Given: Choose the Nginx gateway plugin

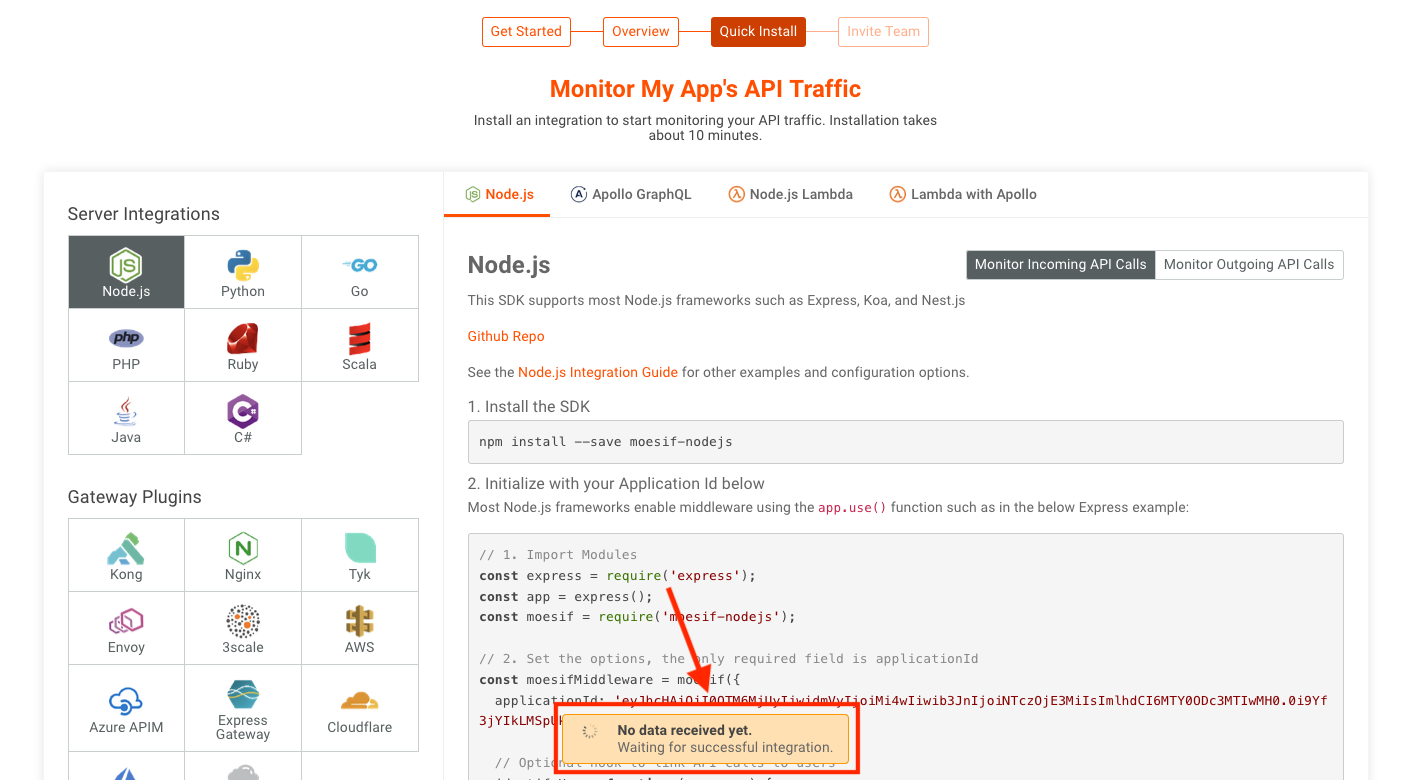Looking at the screenshot, I should coord(242,554).
